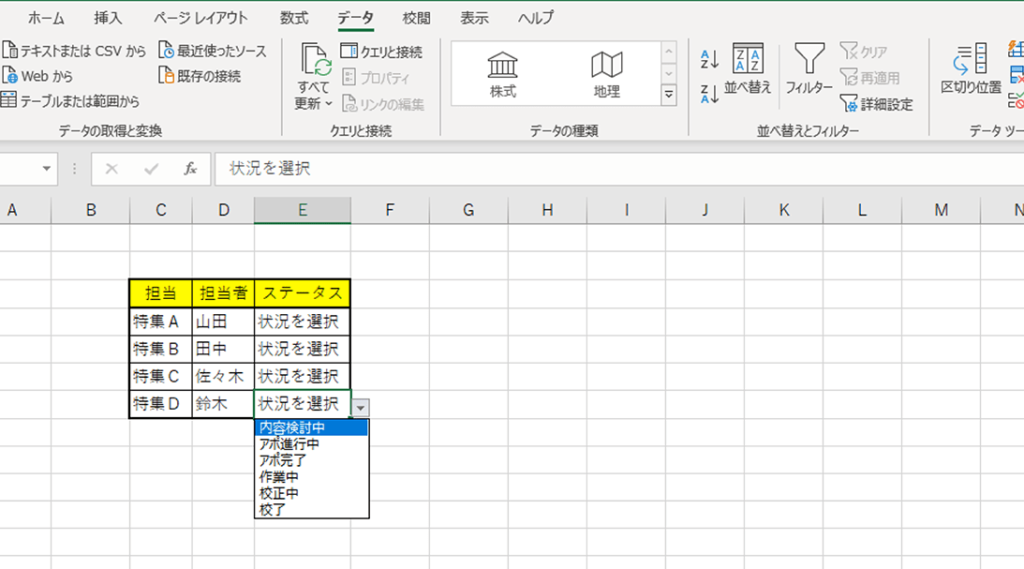Image resolution: width=1024 pixels, height=569 pixels.
Task: Switch to the Formulas tab
Action: click(294, 18)
